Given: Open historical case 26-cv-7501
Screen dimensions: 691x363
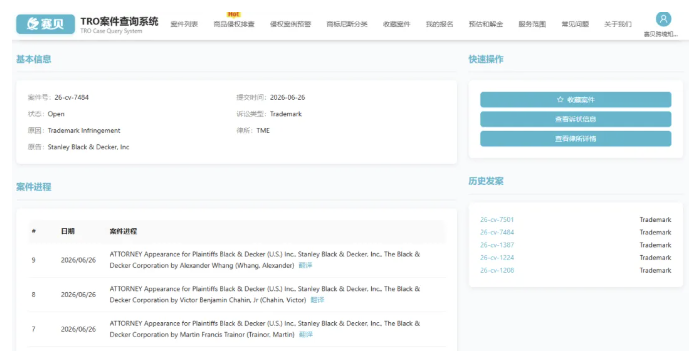Looking at the screenshot, I should 497,219.
